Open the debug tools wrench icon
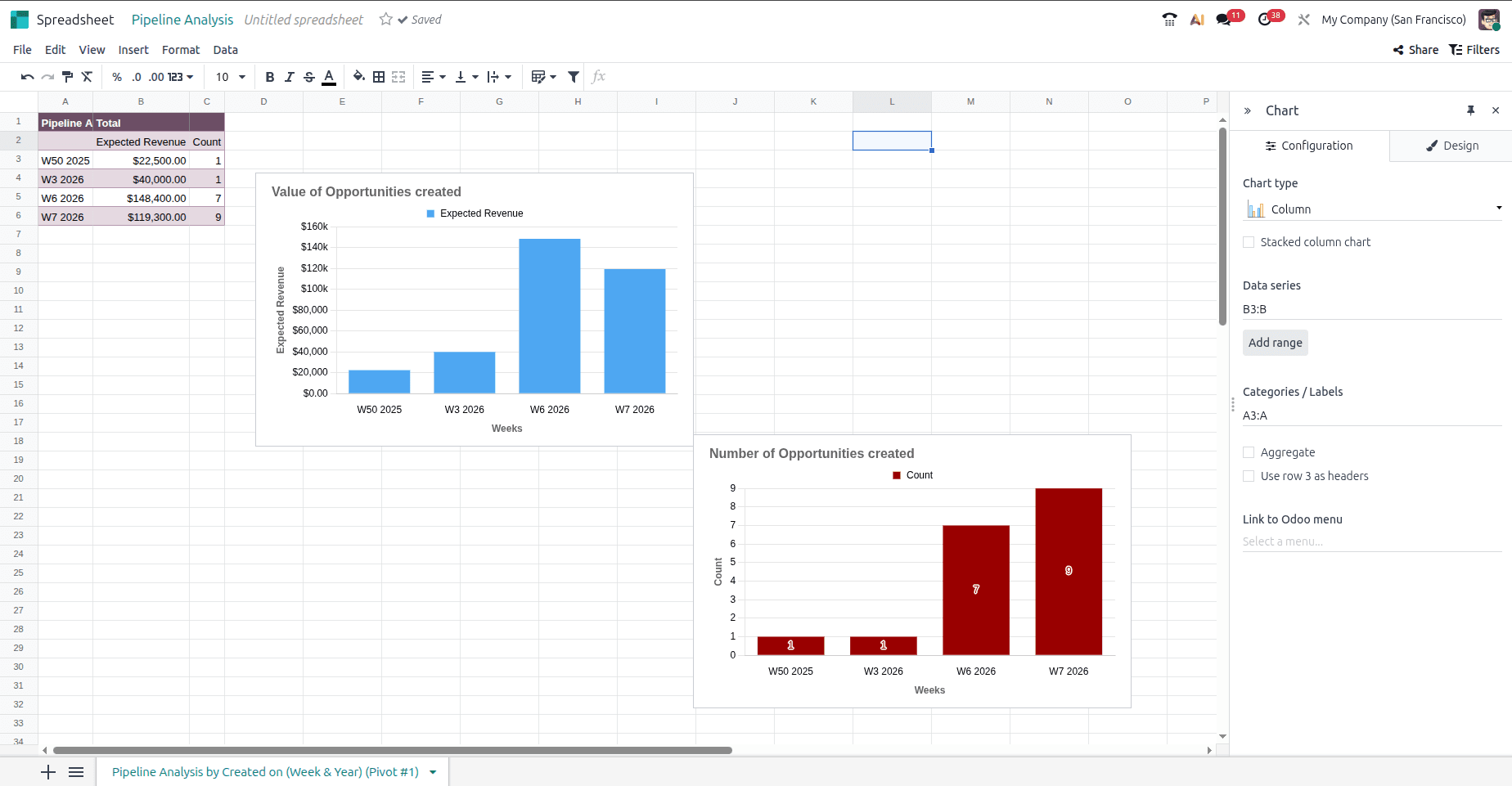The height and width of the screenshot is (786, 1512). [x=1304, y=20]
